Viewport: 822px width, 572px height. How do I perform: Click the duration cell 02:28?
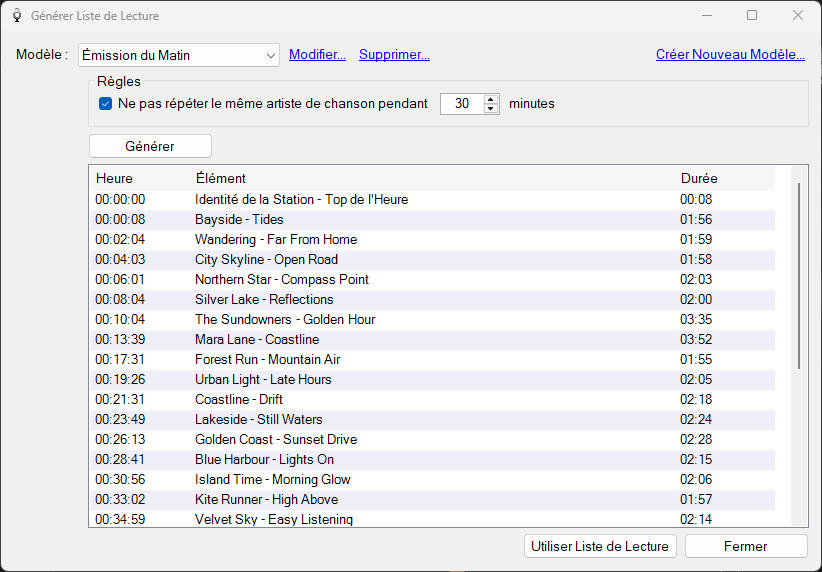point(696,439)
